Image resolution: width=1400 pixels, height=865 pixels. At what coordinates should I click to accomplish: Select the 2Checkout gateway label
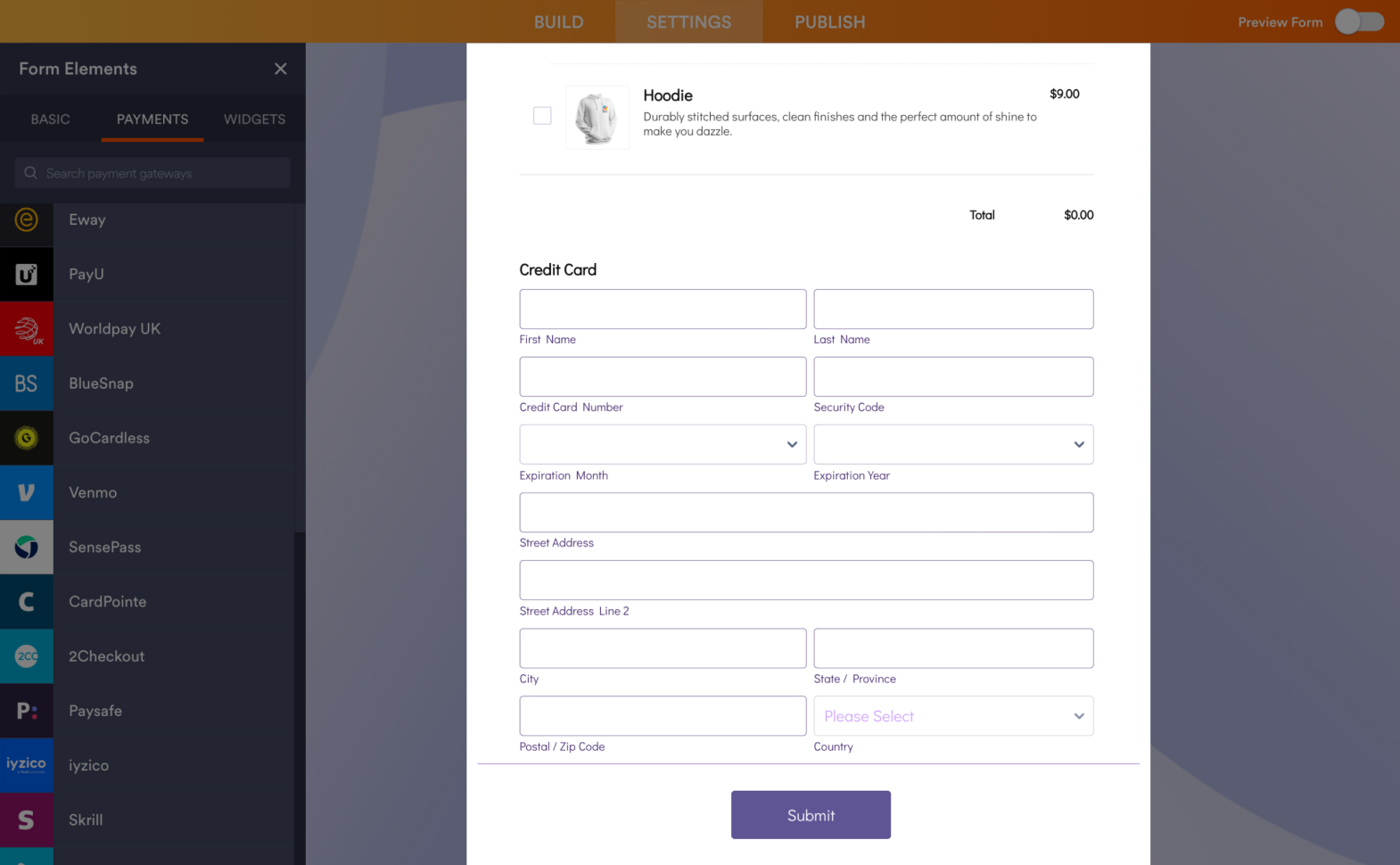[x=107, y=656]
